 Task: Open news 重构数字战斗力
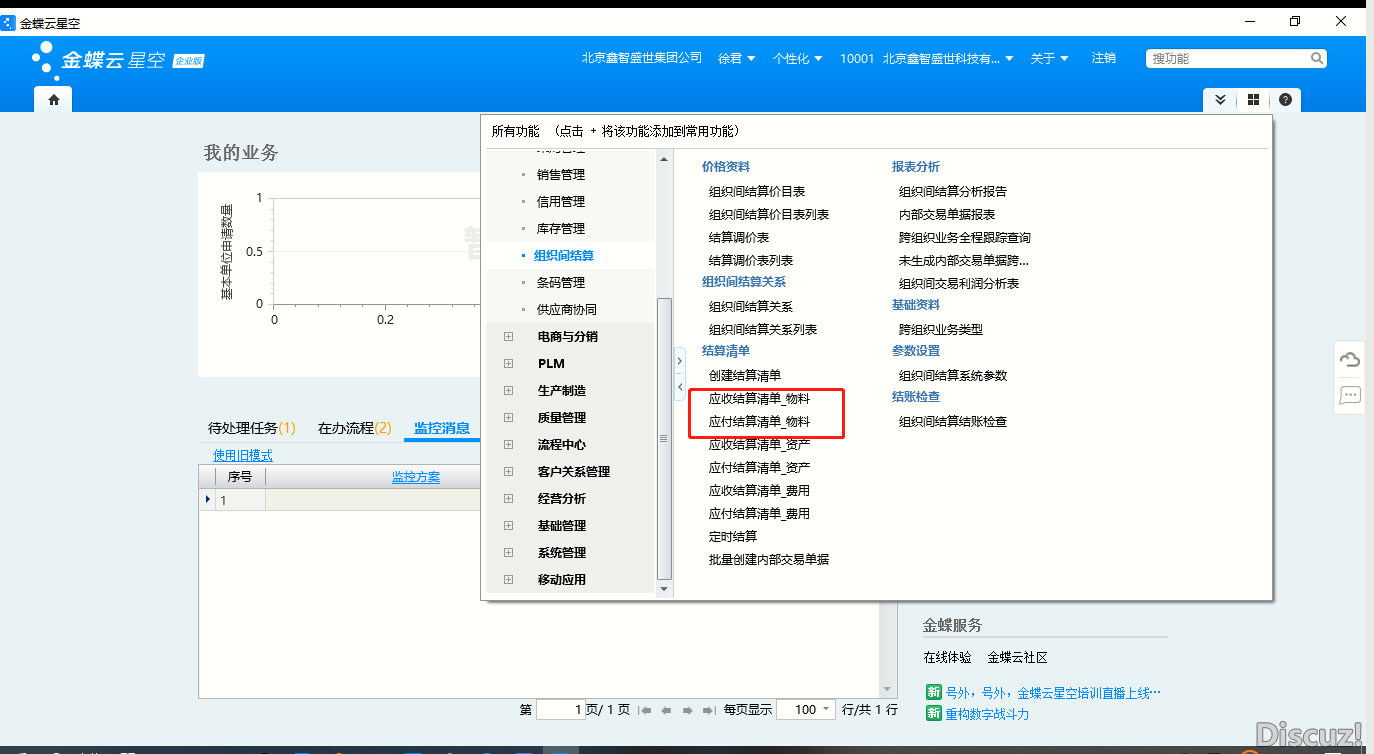click(x=987, y=714)
